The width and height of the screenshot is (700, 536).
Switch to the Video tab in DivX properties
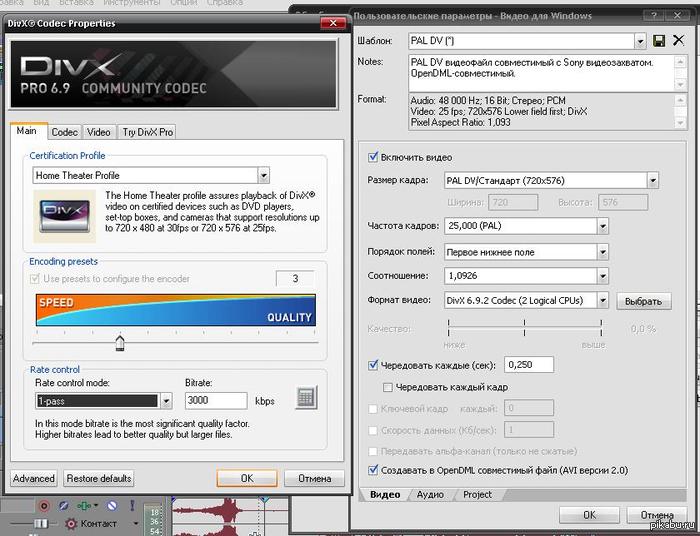pyautogui.click(x=99, y=132)
